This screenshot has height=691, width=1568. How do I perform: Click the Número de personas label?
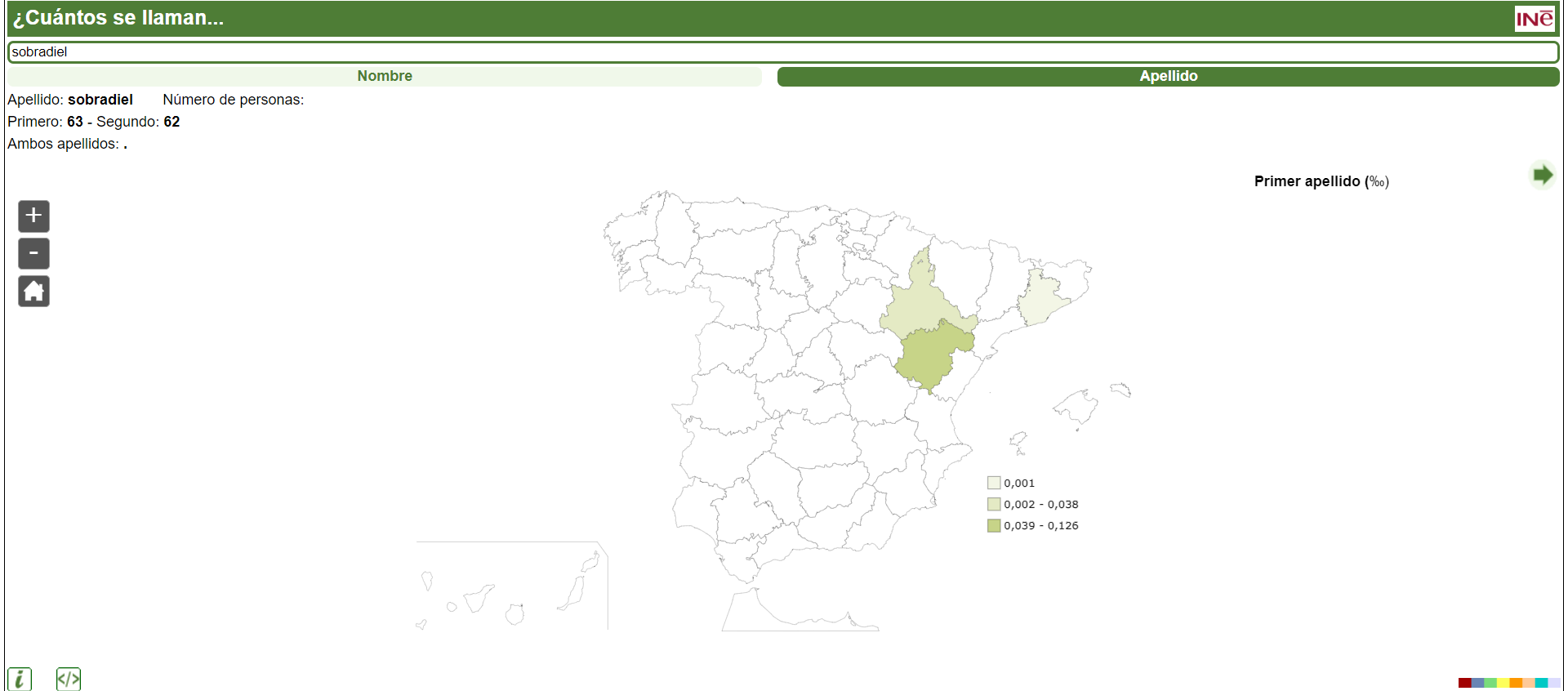[x=233, y=100]
